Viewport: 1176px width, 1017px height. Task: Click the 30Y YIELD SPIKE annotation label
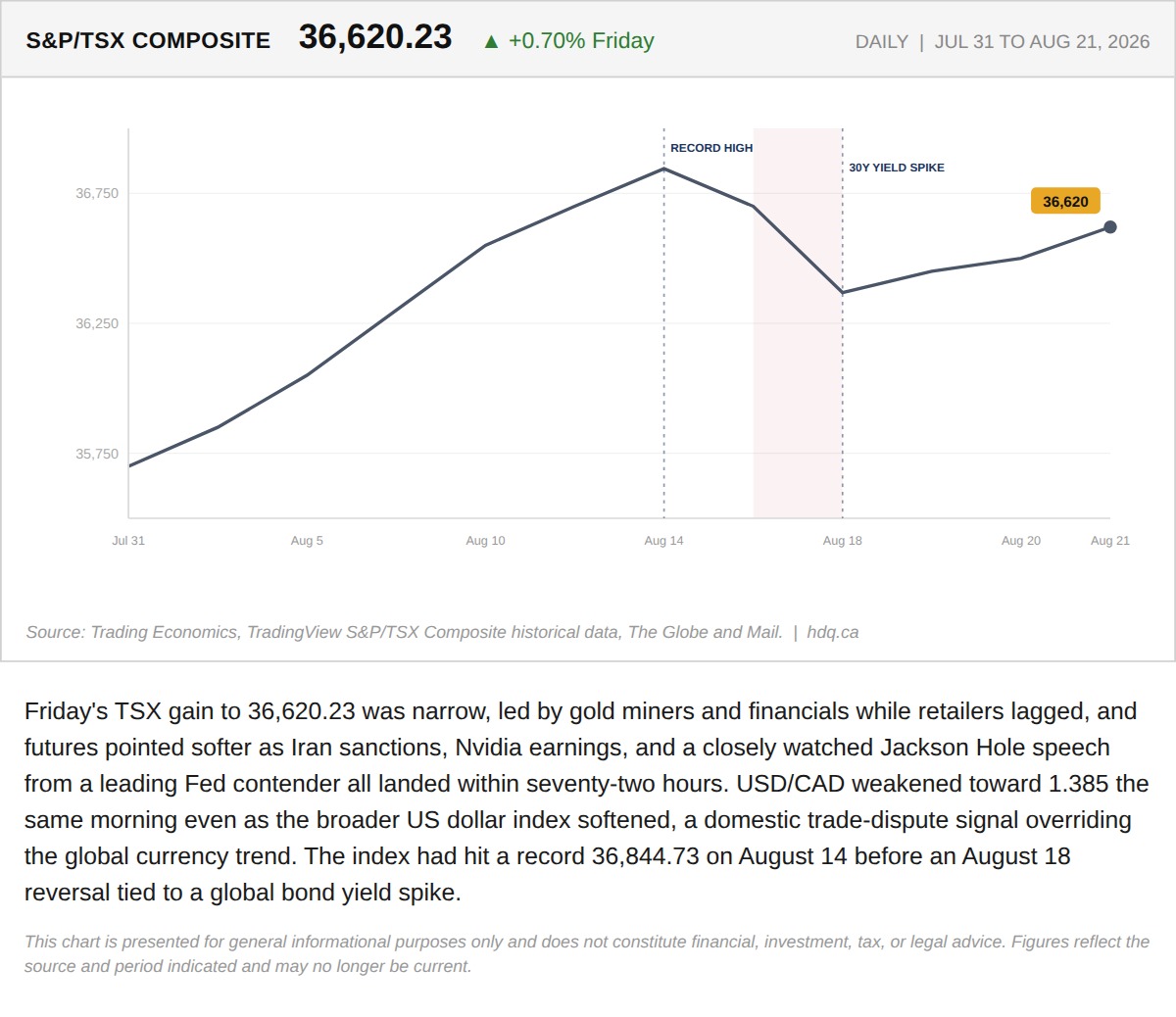coord(897,168)
